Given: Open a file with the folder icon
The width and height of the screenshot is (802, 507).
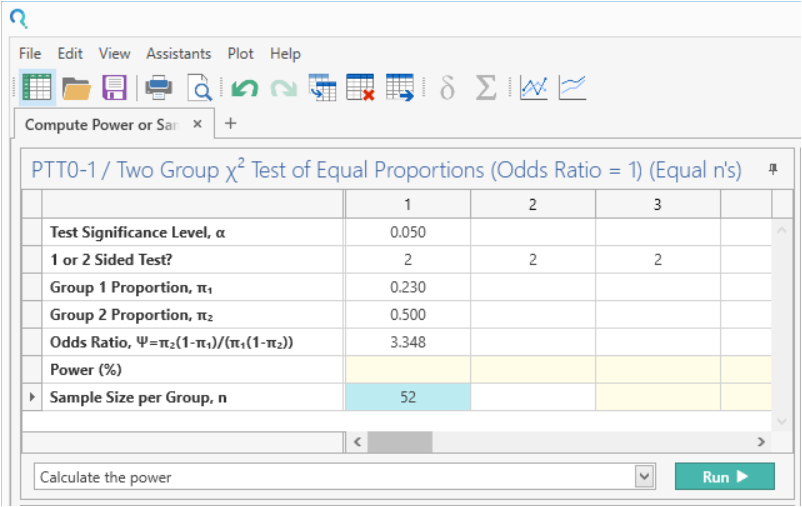Looking at the screenshot, I should click(x=76, y=88).
